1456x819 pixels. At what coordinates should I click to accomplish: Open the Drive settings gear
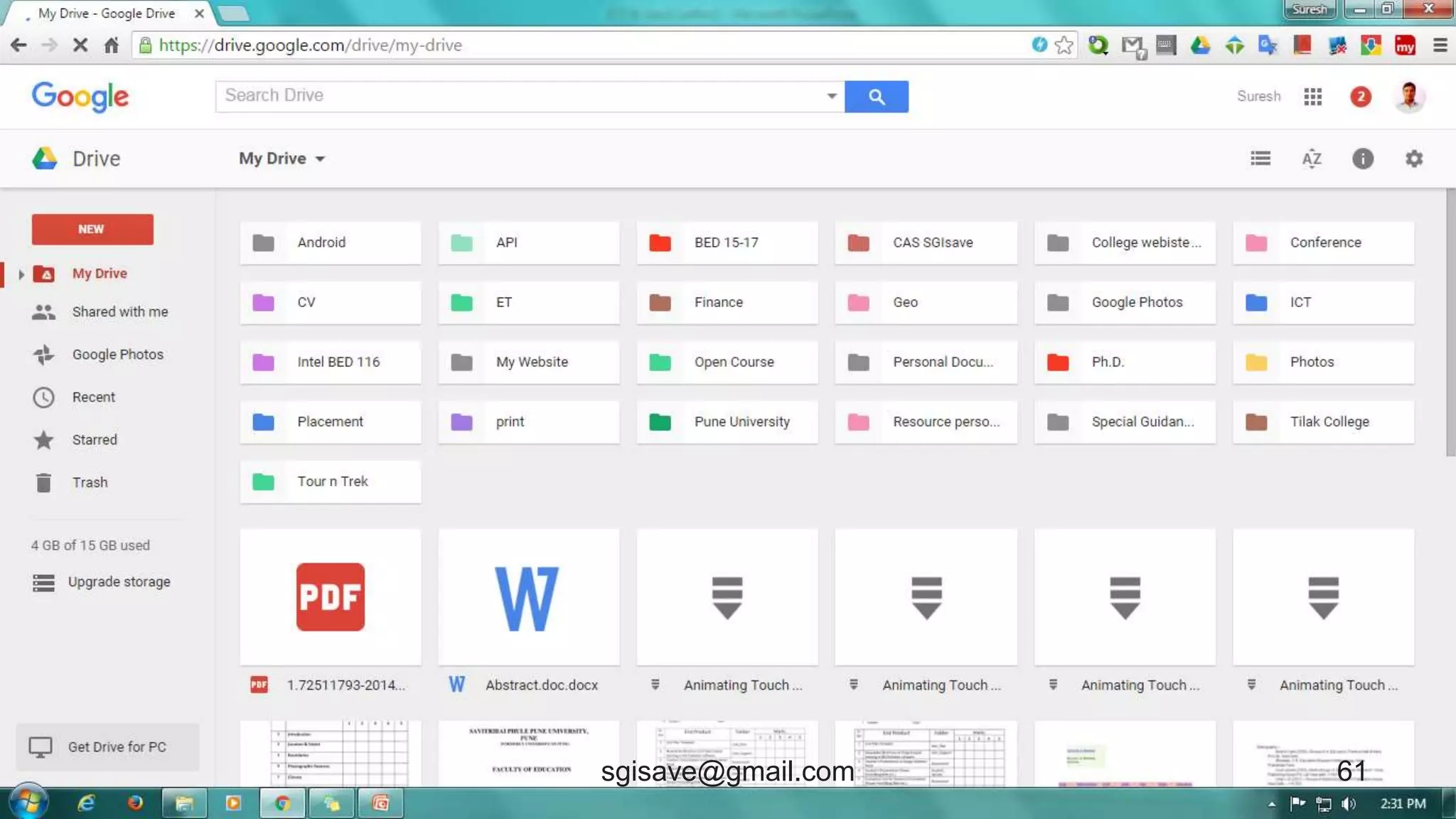(x=1413, y=158)
